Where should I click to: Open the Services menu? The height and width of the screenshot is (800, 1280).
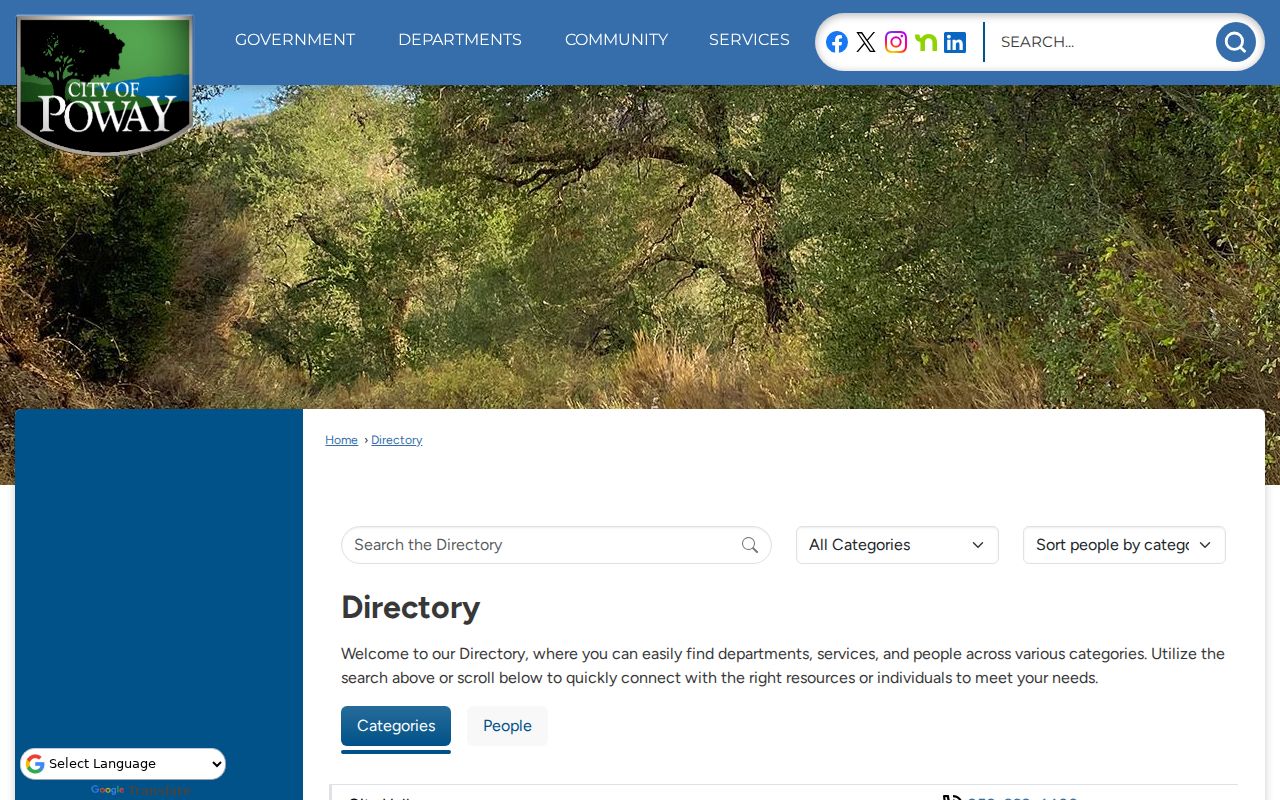[x=749, y=40]
